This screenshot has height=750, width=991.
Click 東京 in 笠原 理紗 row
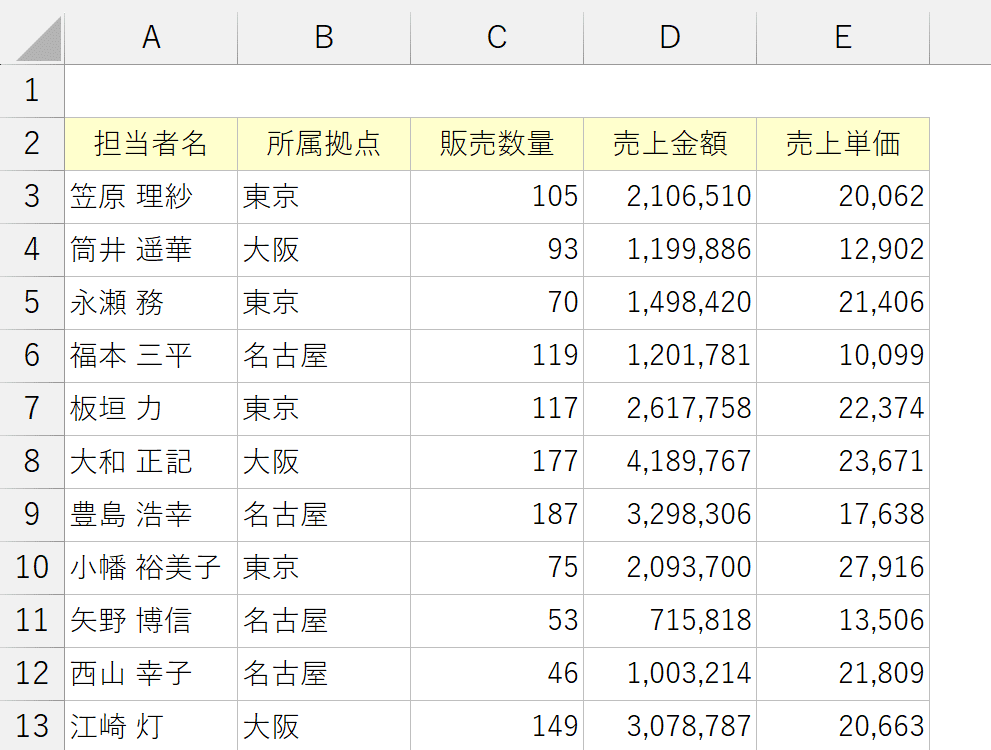pyautogui.click(x=324, y=197)
